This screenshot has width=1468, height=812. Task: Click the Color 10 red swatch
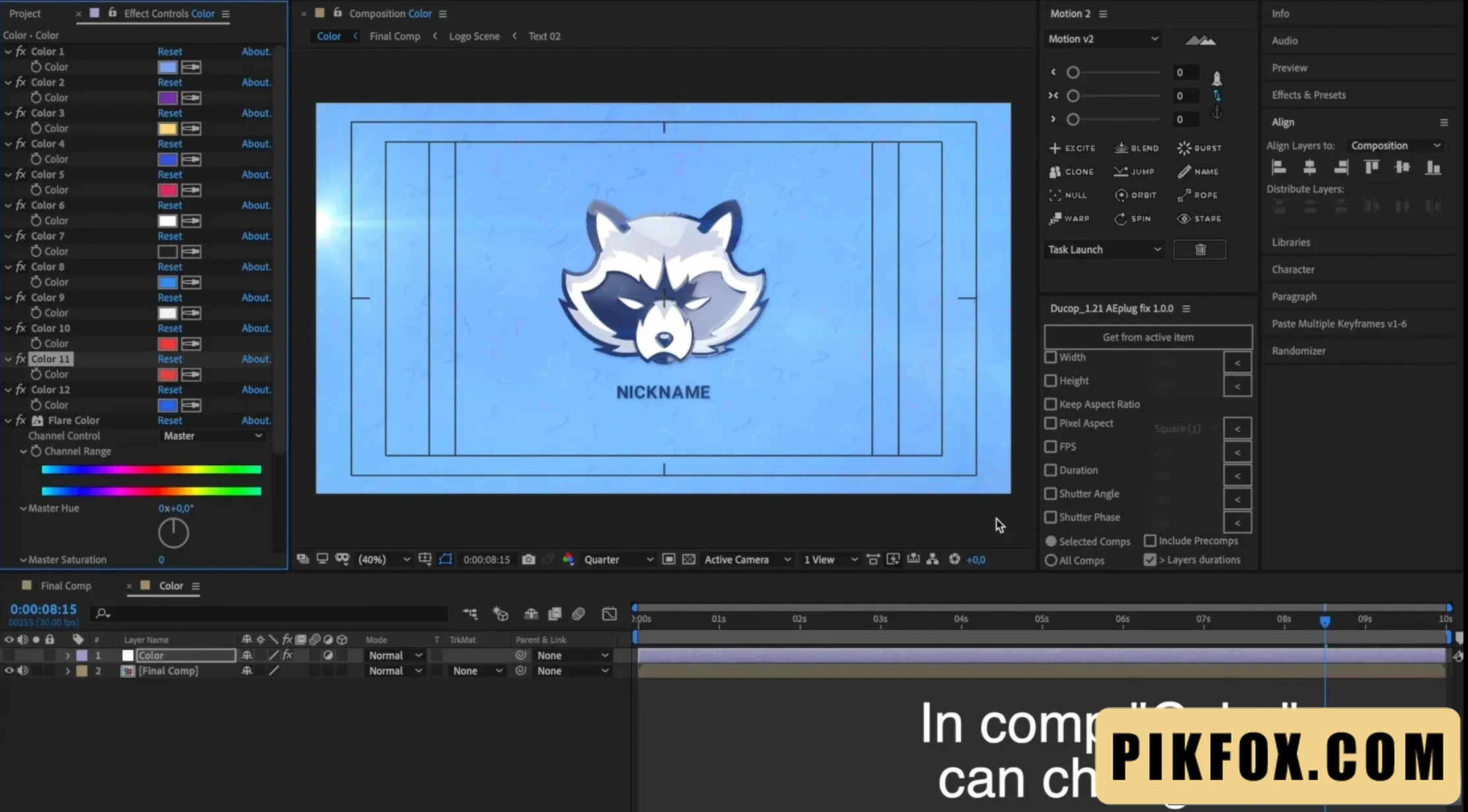(168, 344)
